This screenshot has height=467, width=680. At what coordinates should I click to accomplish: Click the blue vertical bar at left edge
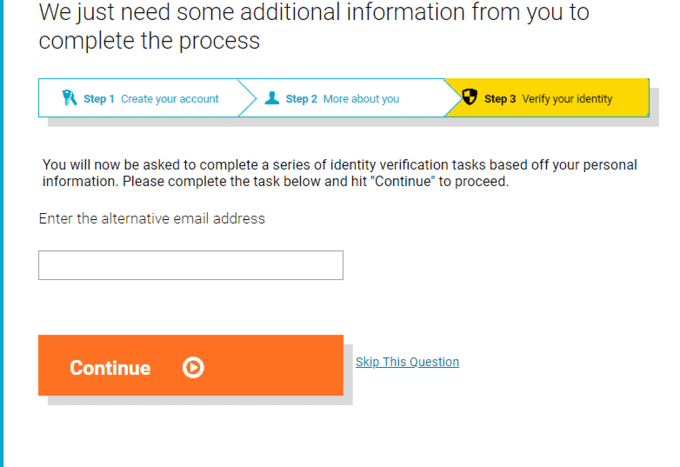2,233
